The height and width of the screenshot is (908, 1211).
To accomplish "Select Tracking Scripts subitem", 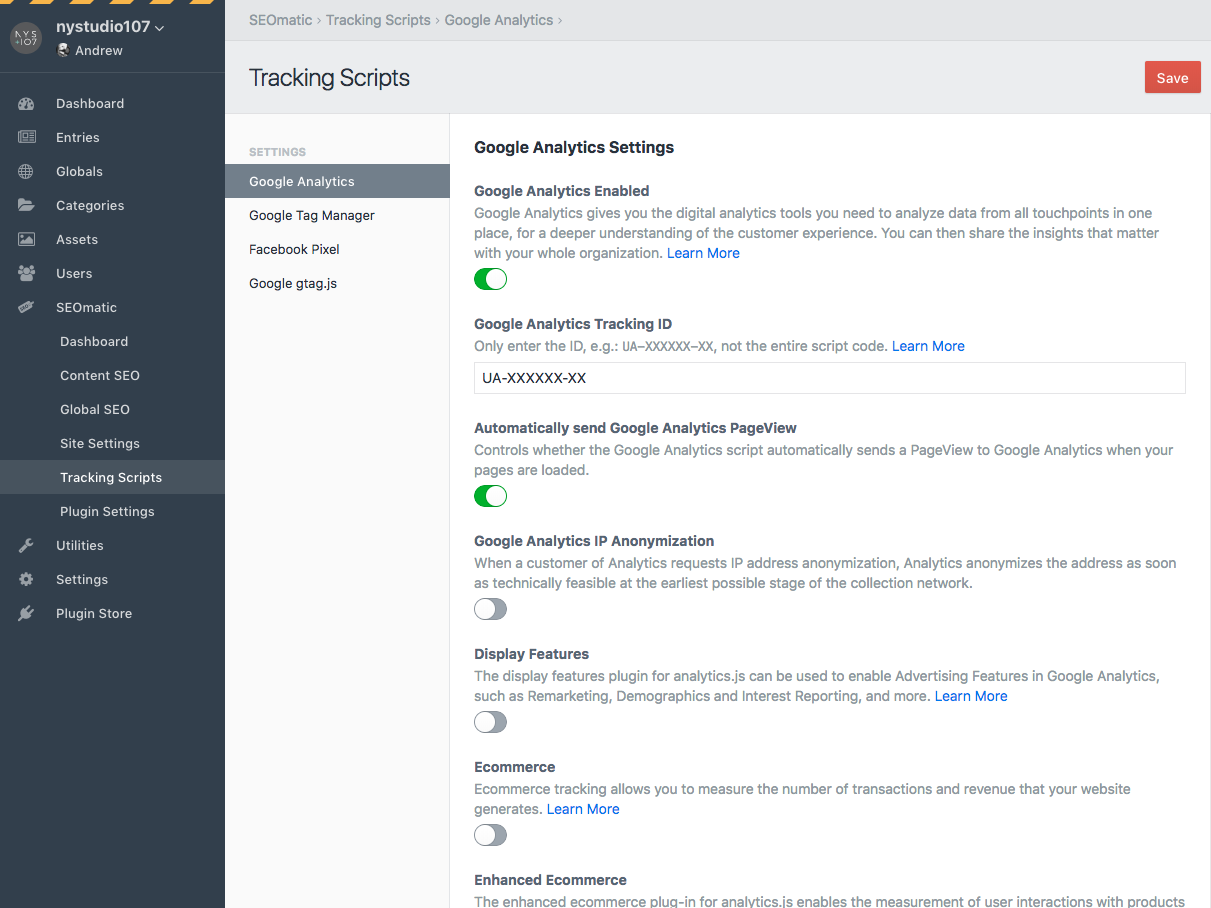I will (112, 477).
